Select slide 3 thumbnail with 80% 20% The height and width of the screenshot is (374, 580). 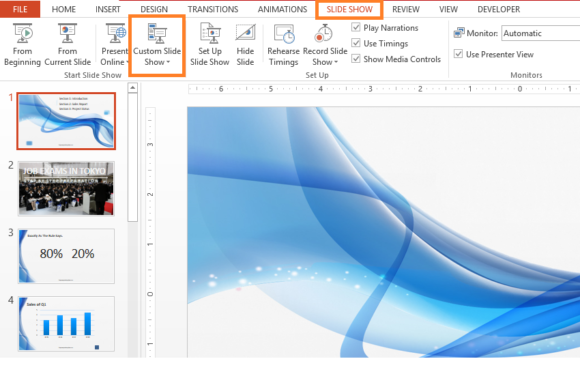coord(66,256)
